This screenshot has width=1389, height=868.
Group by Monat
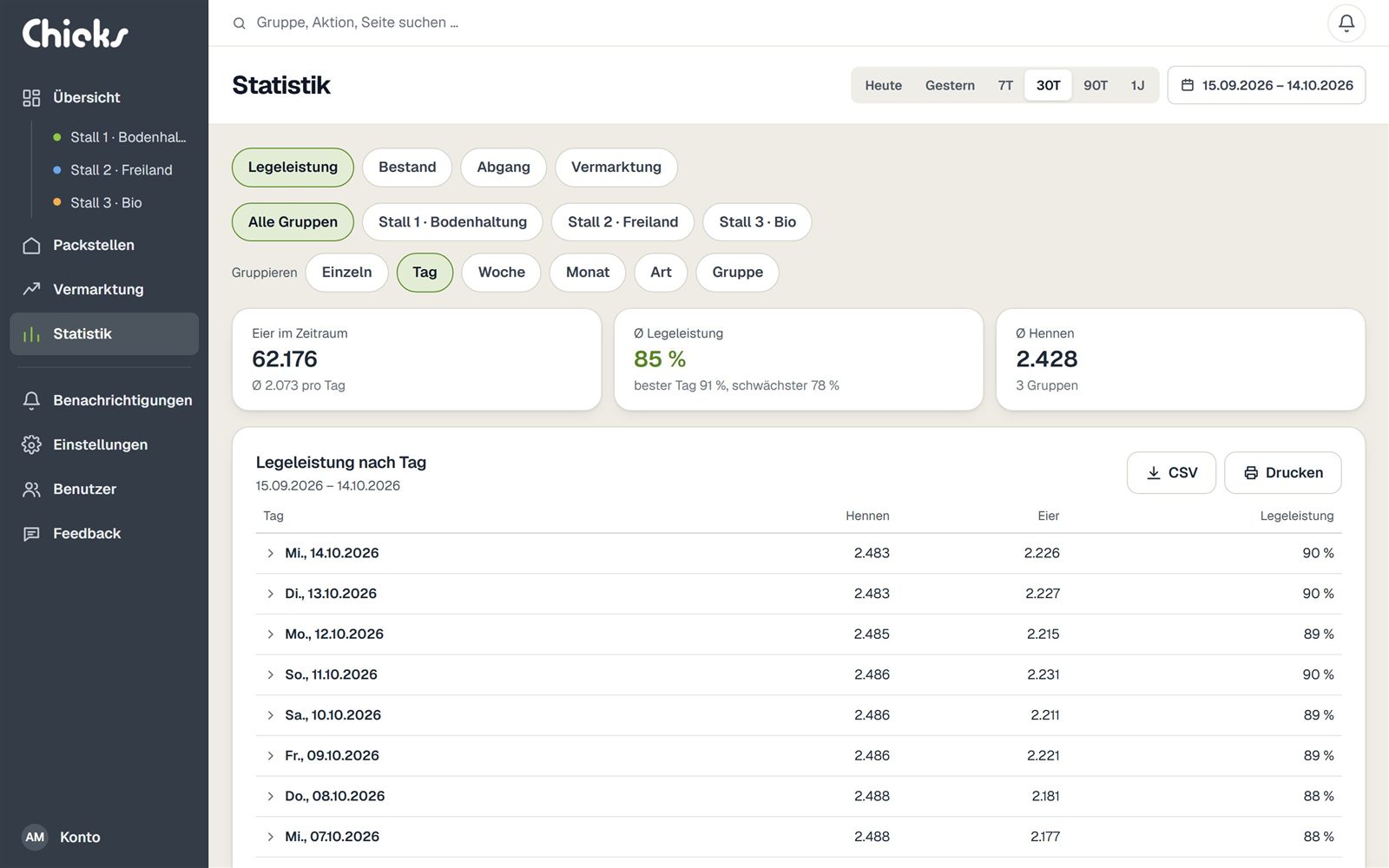pyautogui.click(x=588, y=273)
